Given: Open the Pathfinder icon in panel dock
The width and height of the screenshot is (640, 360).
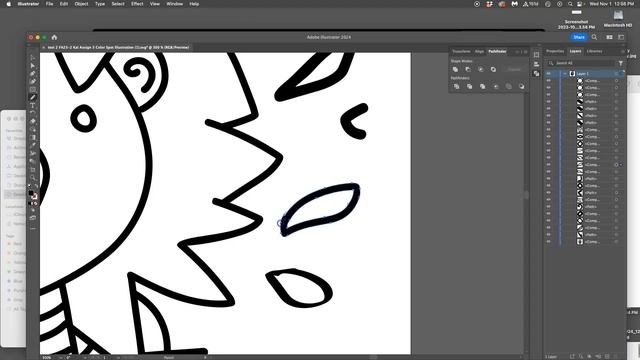Looking at the screenshot, I should [536, 73].
